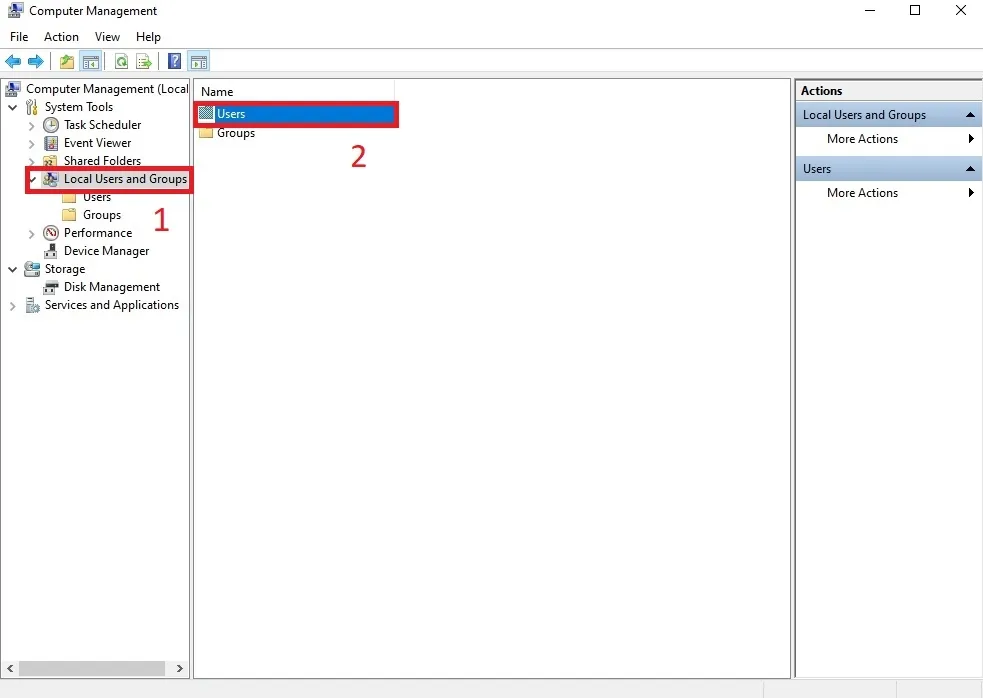Expand the Performance tree node

point(32,234)
